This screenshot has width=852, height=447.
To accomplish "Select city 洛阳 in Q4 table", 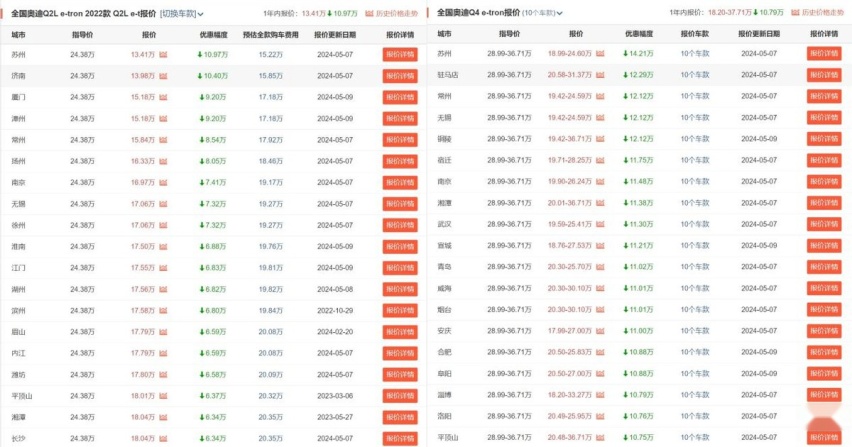I will point(444,416).
